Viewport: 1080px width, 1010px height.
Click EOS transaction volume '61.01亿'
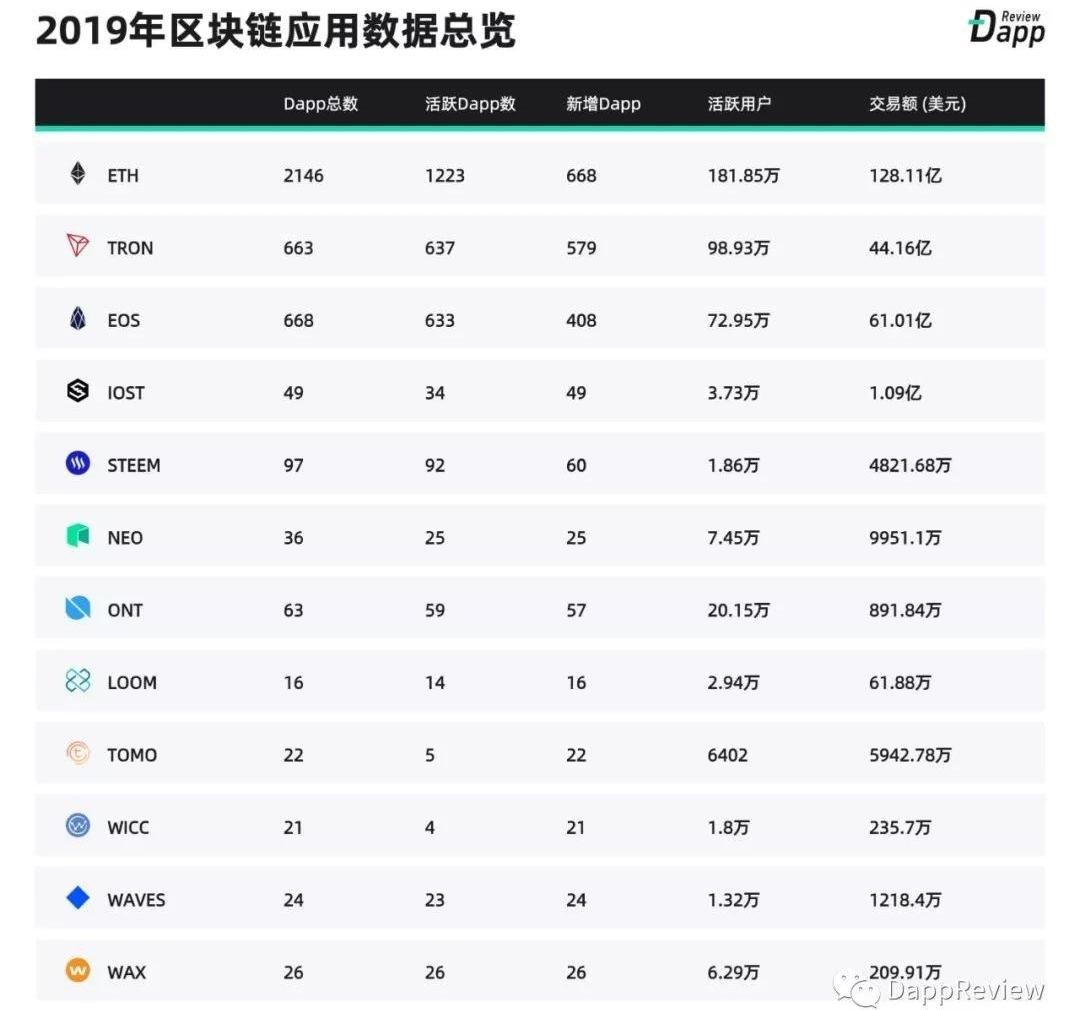tap(900, 320)
